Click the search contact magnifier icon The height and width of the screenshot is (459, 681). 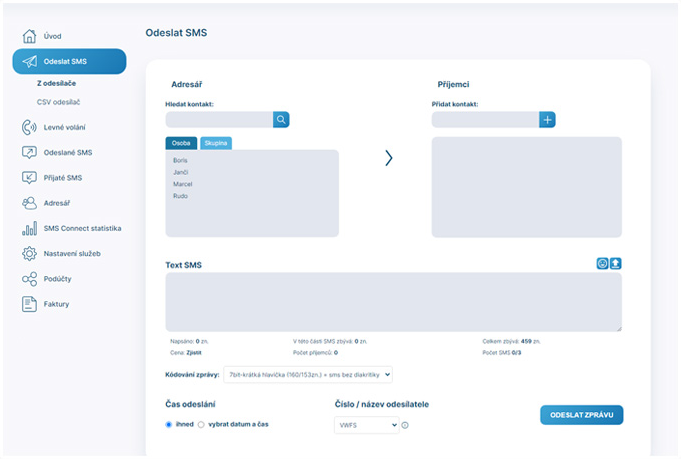tap(282, 120)
